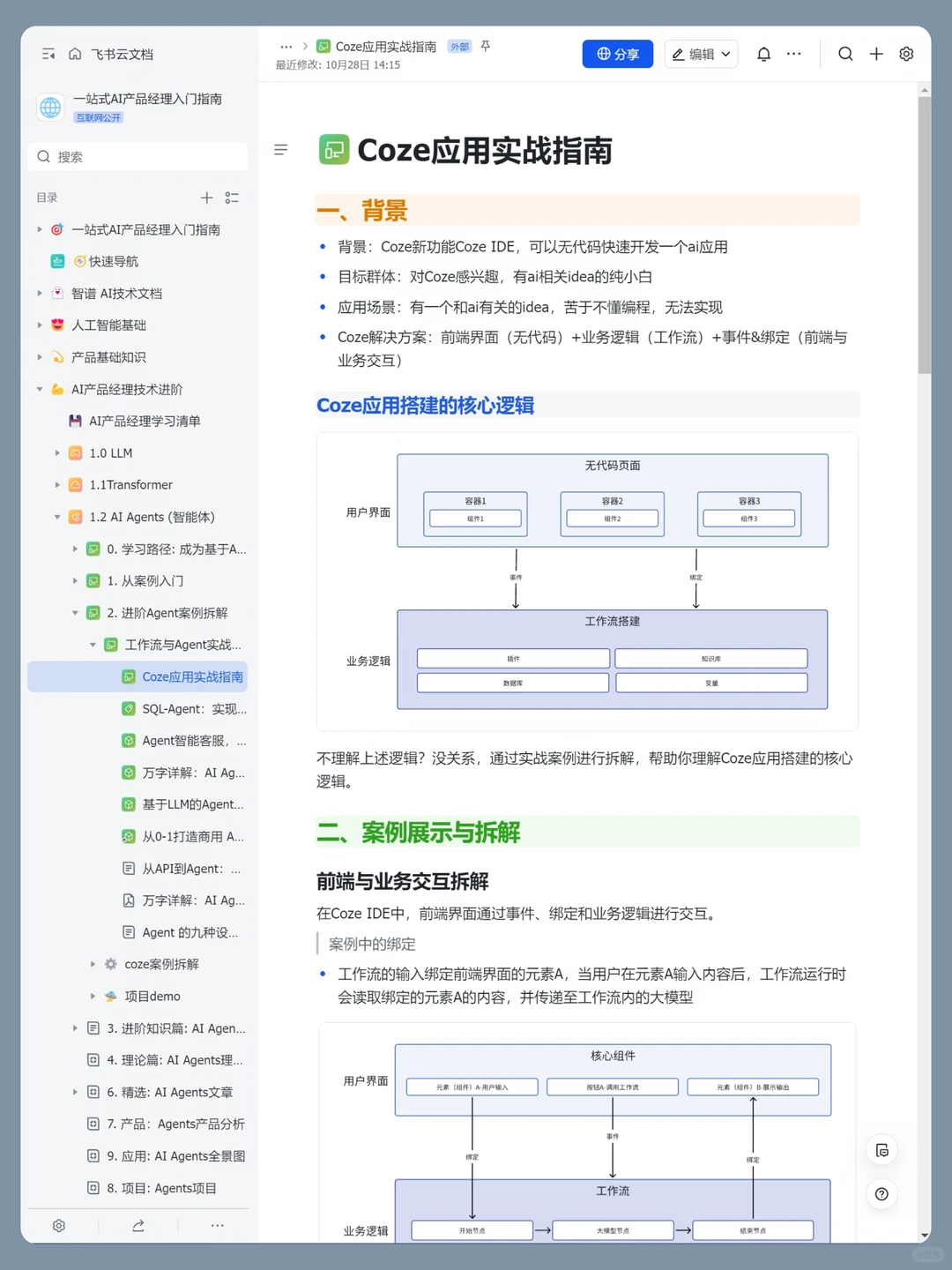Screen dimensions: 952x1270
Task: Click the top-right search magnifier icon
Action: (845, 54)
